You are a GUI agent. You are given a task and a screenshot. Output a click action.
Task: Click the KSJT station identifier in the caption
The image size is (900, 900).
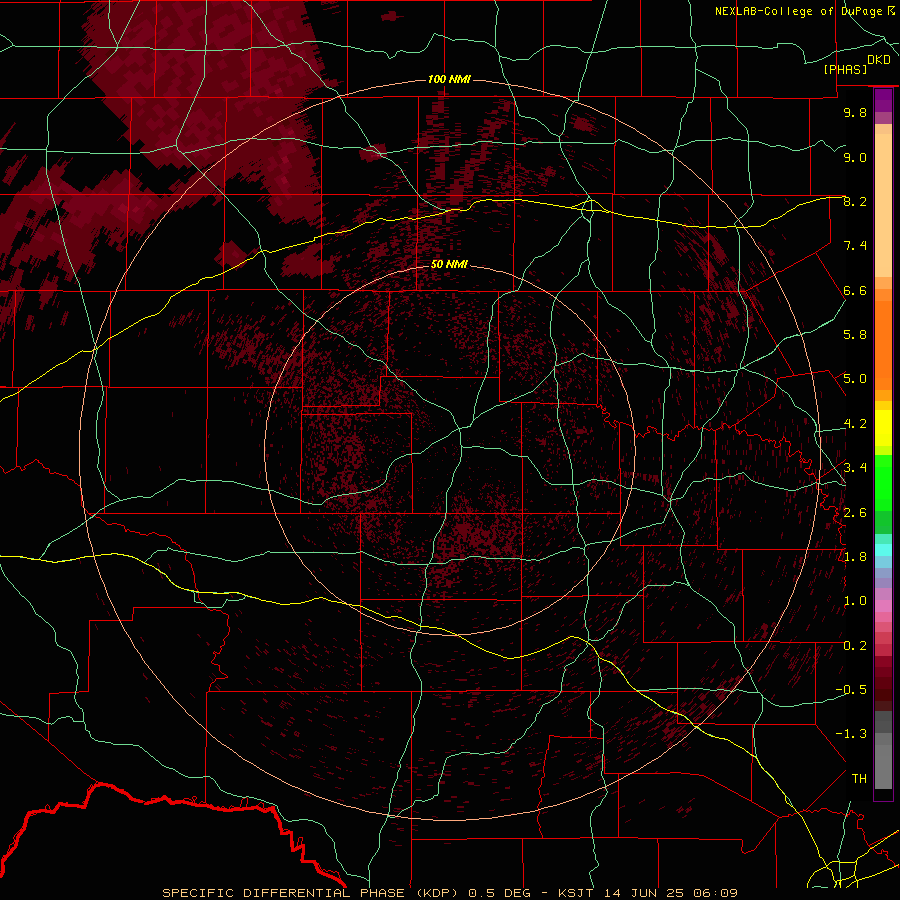pos(577,893)
